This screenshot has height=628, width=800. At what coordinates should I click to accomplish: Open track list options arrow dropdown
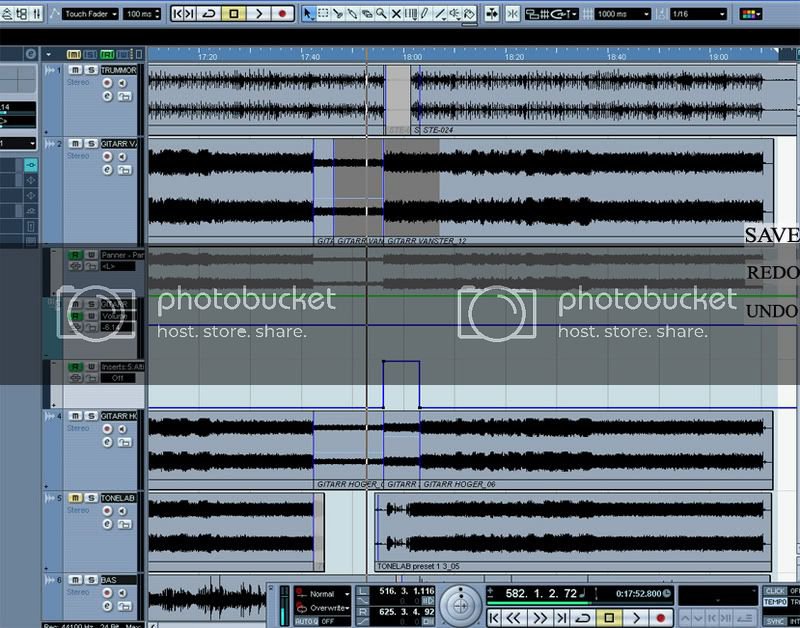click(48, 54)
